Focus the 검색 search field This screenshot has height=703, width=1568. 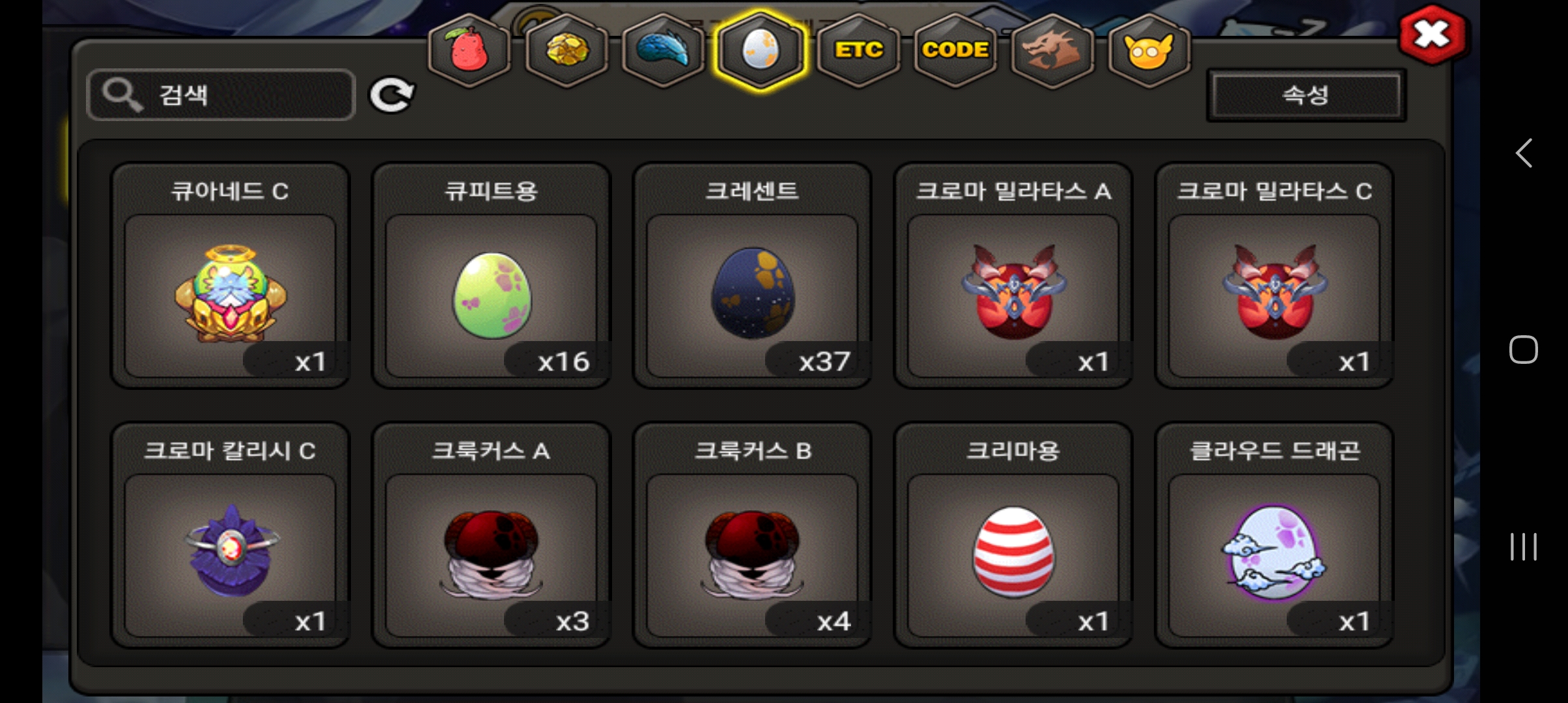point(221,95)
